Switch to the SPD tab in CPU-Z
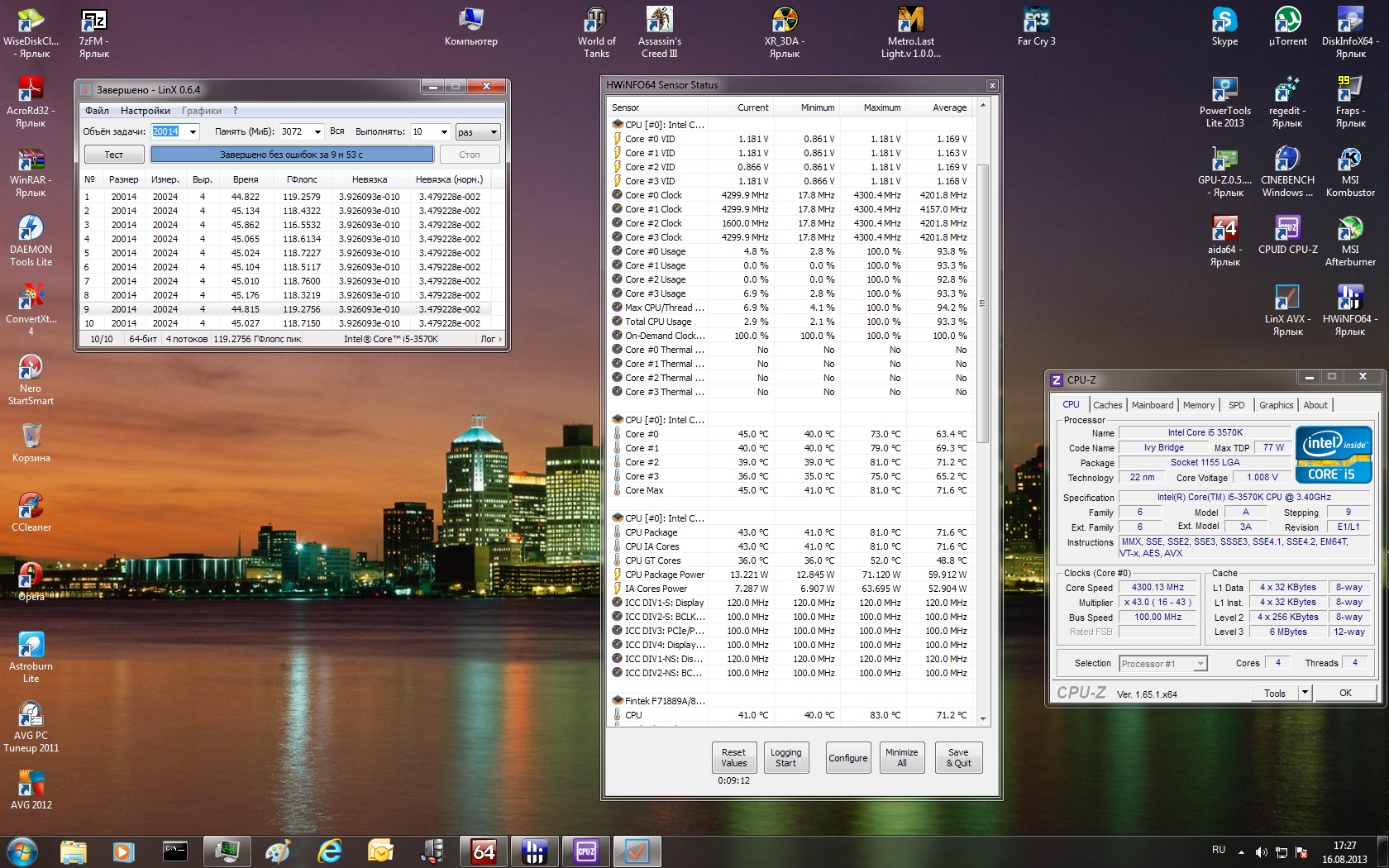Screen dimensions: 1389x868 pyautogui.click(x=1236, y=405)
